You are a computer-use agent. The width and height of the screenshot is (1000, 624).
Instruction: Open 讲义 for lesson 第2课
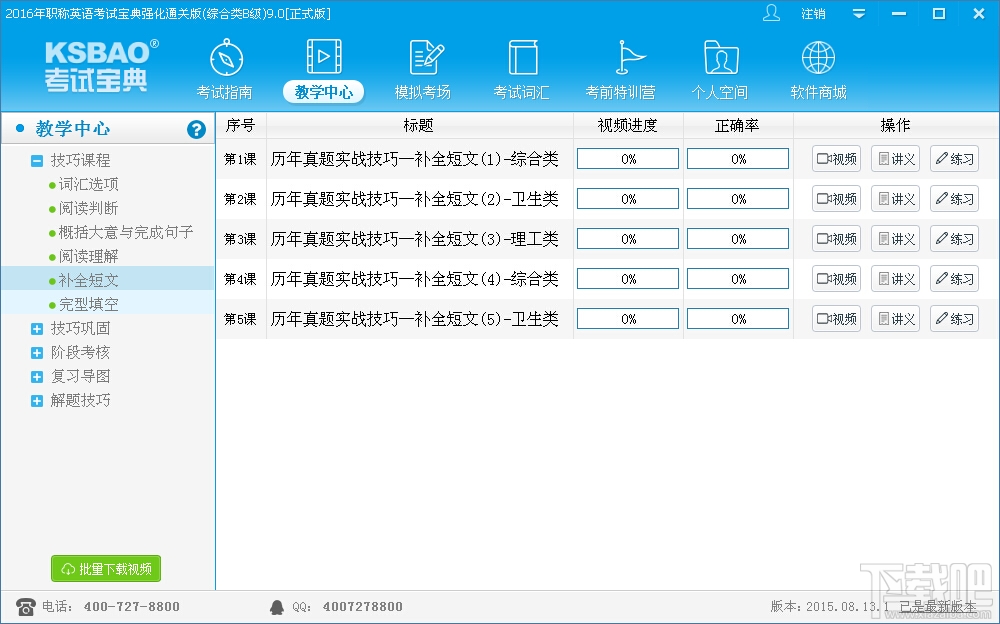point(895,199)
